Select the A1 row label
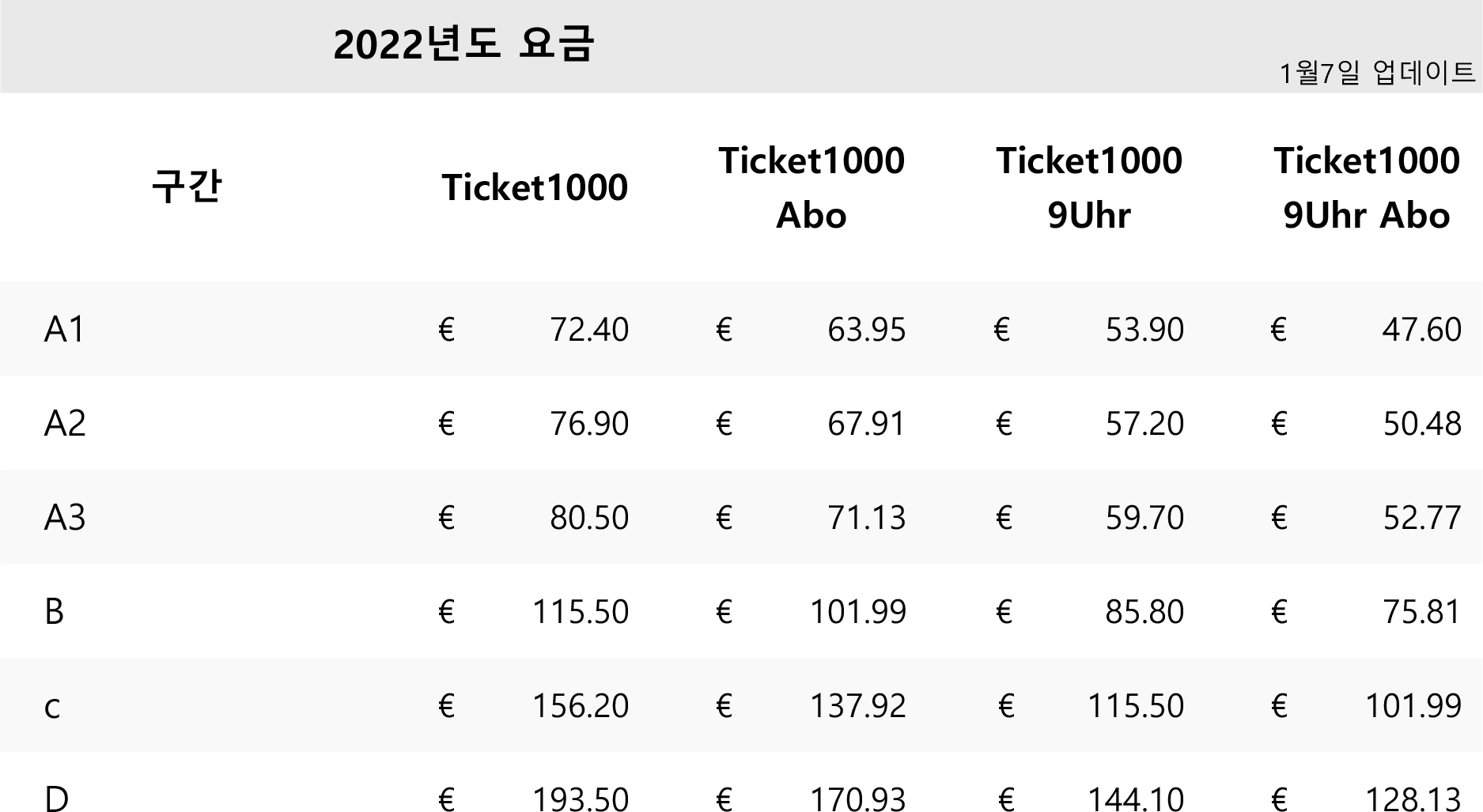Viewport: 1483px width, 812px height. click(x=64, y=329)
